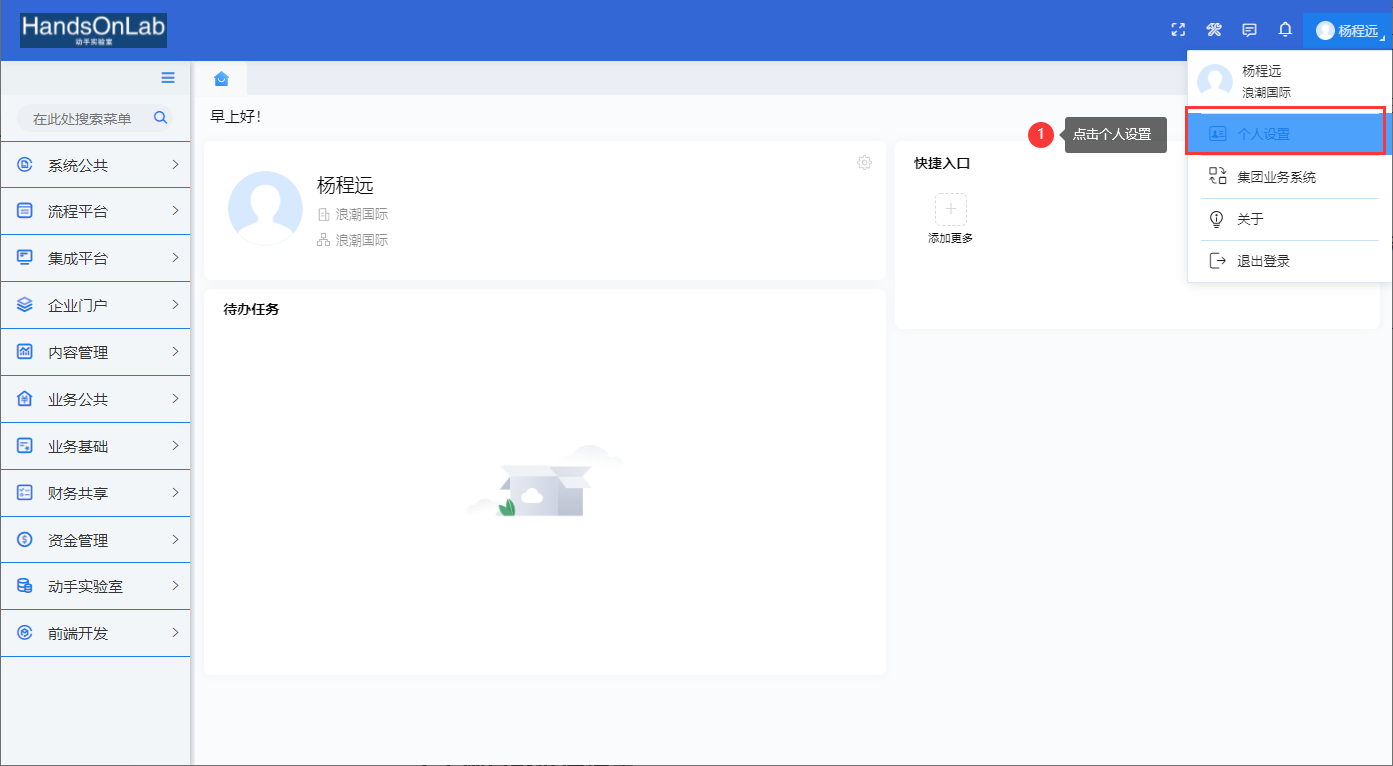Expand 前端开发 chevron arrow
Viewport: 1393px width, 766px height.
[175, 632]
